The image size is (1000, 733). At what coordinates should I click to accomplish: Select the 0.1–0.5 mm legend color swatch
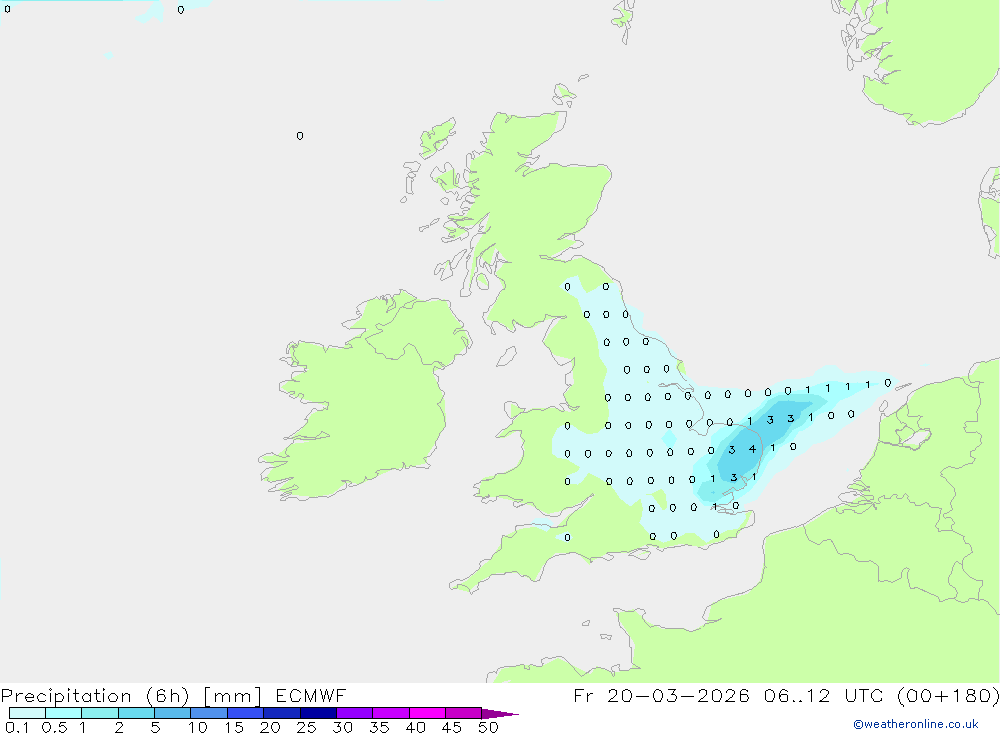point(27,713)
